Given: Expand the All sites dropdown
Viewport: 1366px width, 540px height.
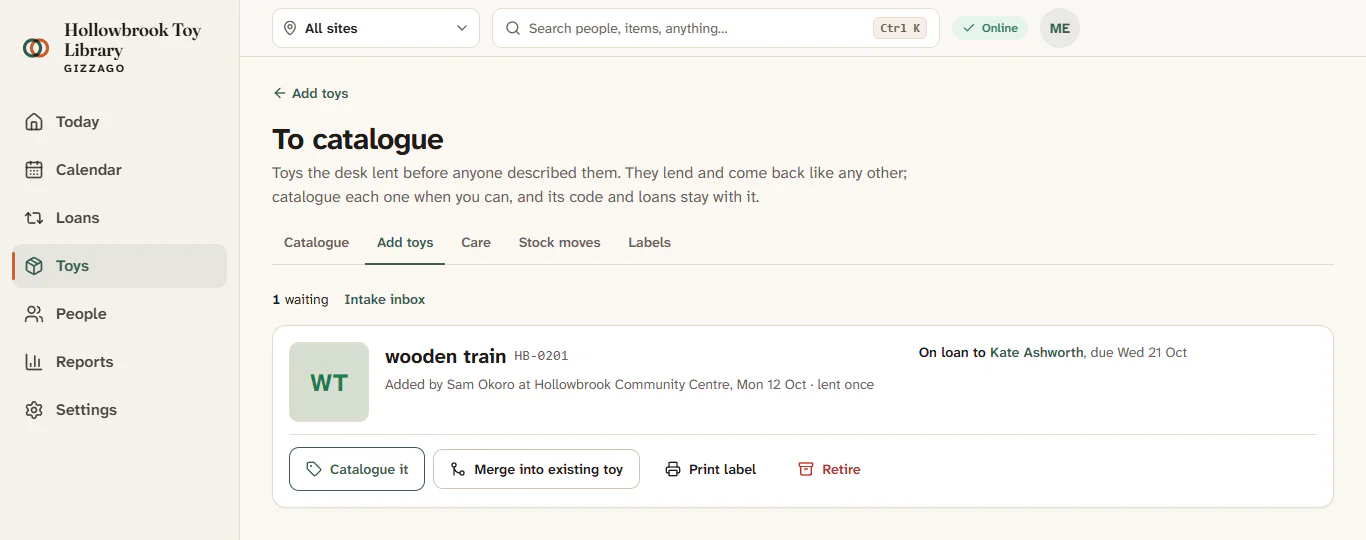Looking at the screenshot, I should 376,28.
